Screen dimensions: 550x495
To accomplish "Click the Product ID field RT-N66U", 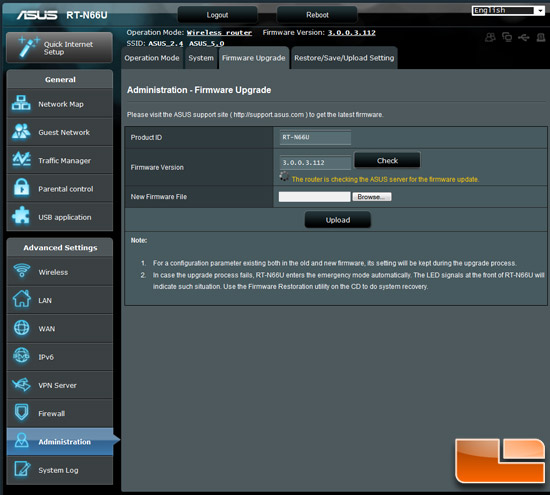I will coord(315,137).
